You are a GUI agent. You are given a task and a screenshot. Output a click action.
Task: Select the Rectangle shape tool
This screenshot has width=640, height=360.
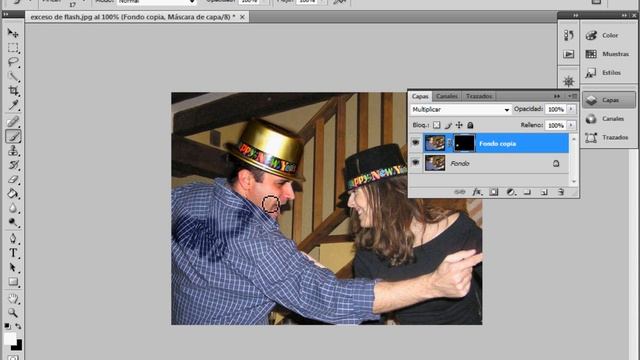(x=13, y=282)
